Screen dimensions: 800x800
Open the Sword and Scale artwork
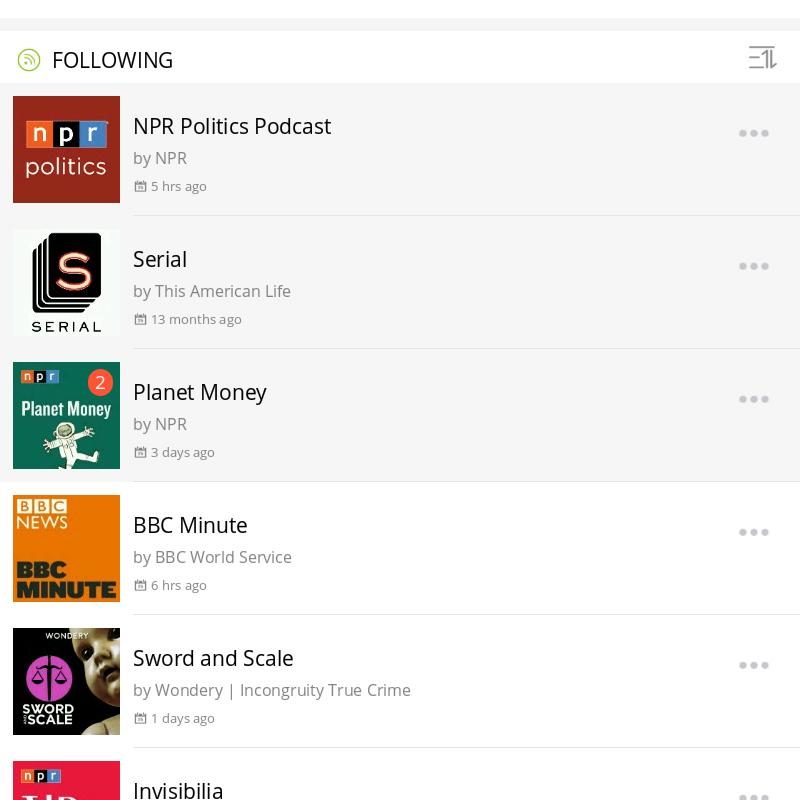tap(66, 681)
